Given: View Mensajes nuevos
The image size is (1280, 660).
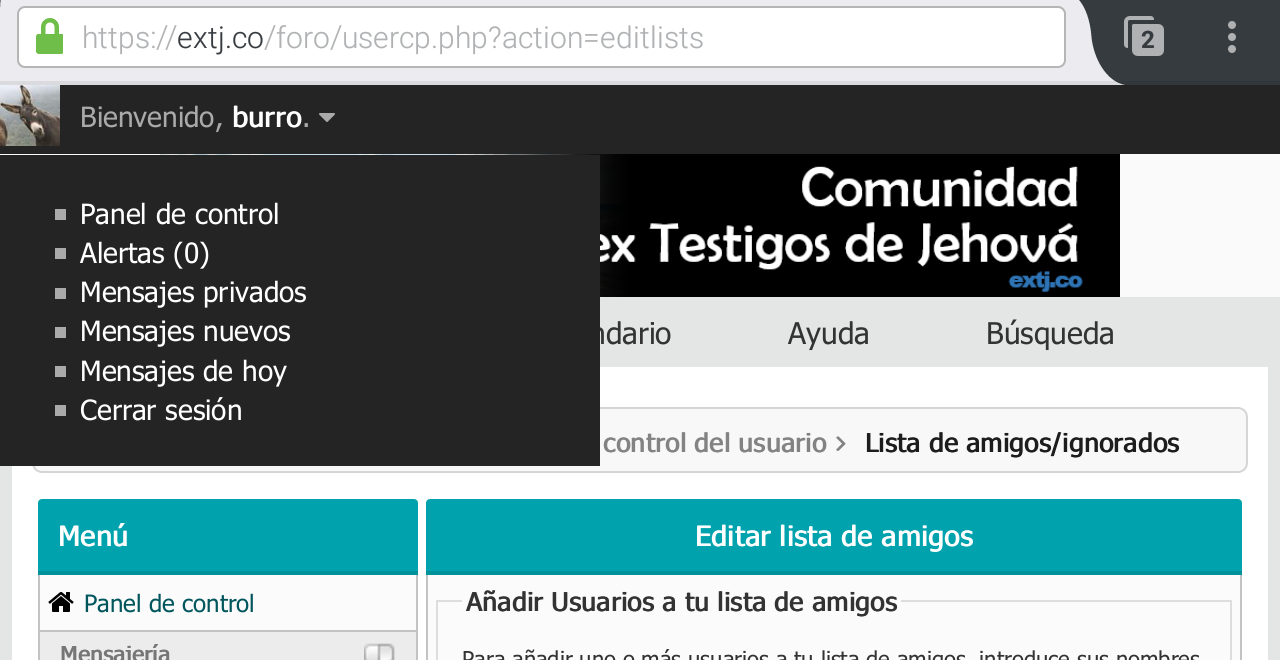Looking at the screenshot, I should tap(185, 331).
